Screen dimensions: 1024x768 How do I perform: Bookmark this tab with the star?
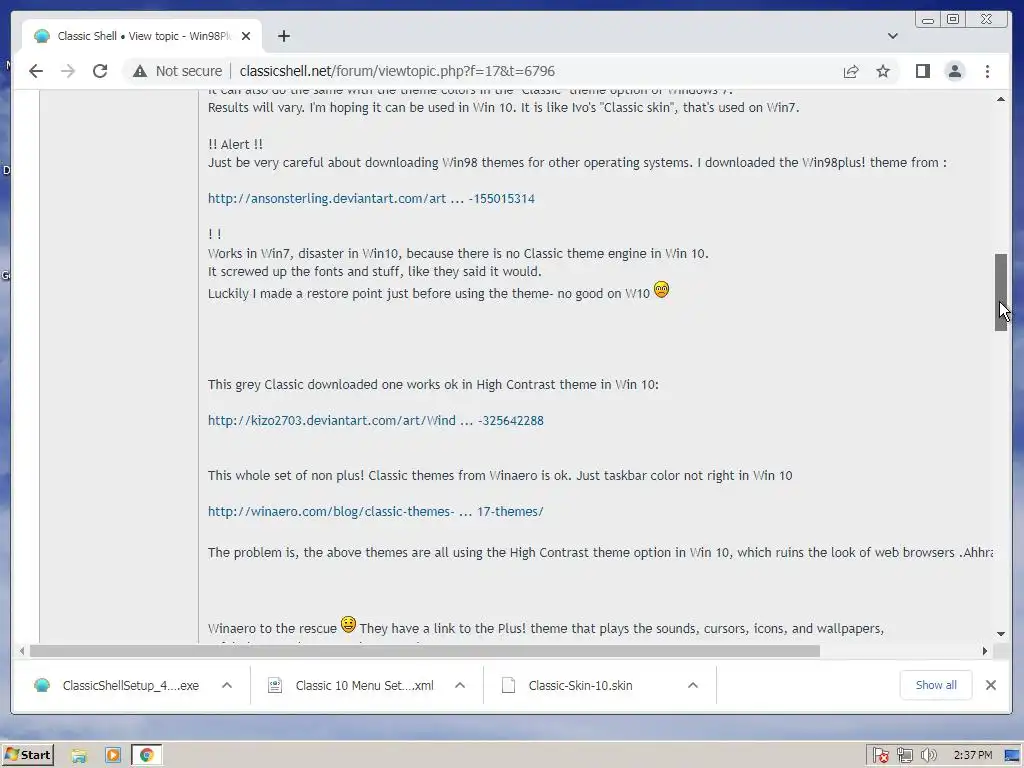[x=883, y=71]
